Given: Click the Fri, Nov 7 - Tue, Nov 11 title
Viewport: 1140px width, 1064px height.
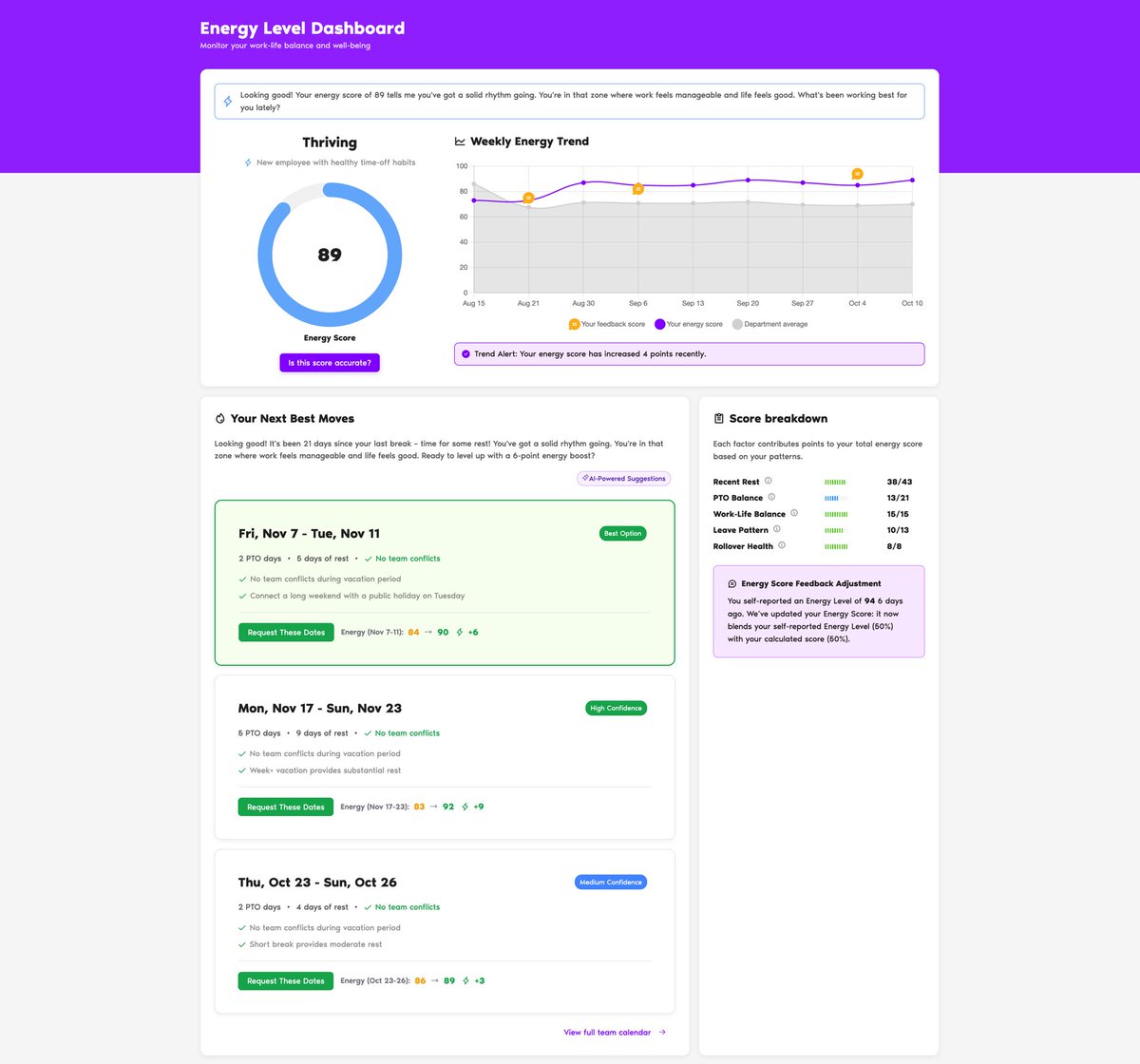Looking at the screenshot, I should [x=309, y=534].
